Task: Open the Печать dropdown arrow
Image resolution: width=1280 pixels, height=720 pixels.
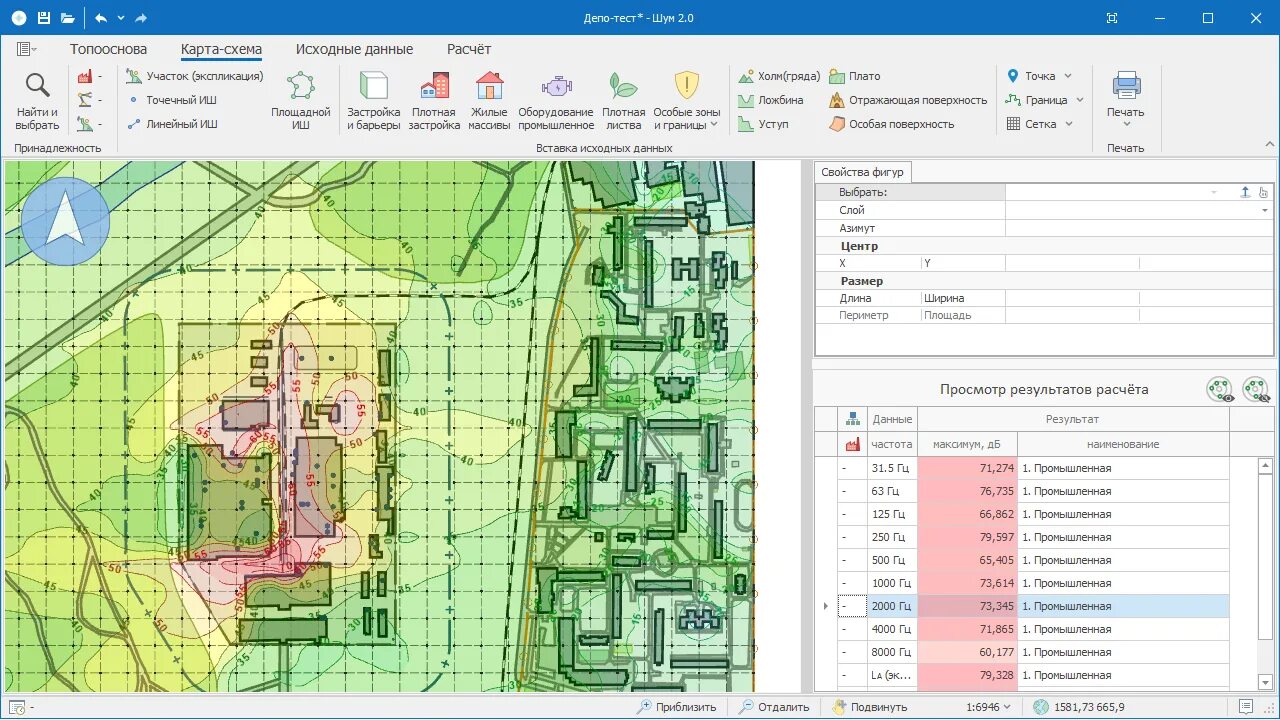Action: click(1126, 124)
